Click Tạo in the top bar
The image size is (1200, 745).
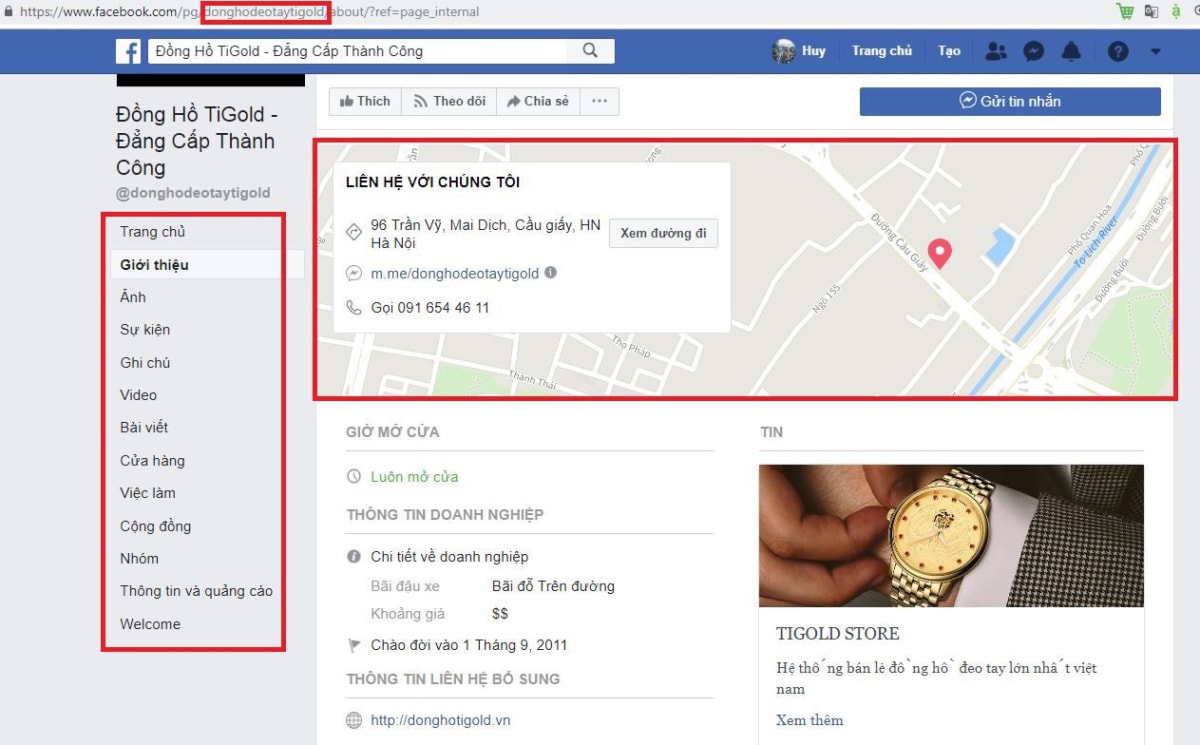pos(949,51)
